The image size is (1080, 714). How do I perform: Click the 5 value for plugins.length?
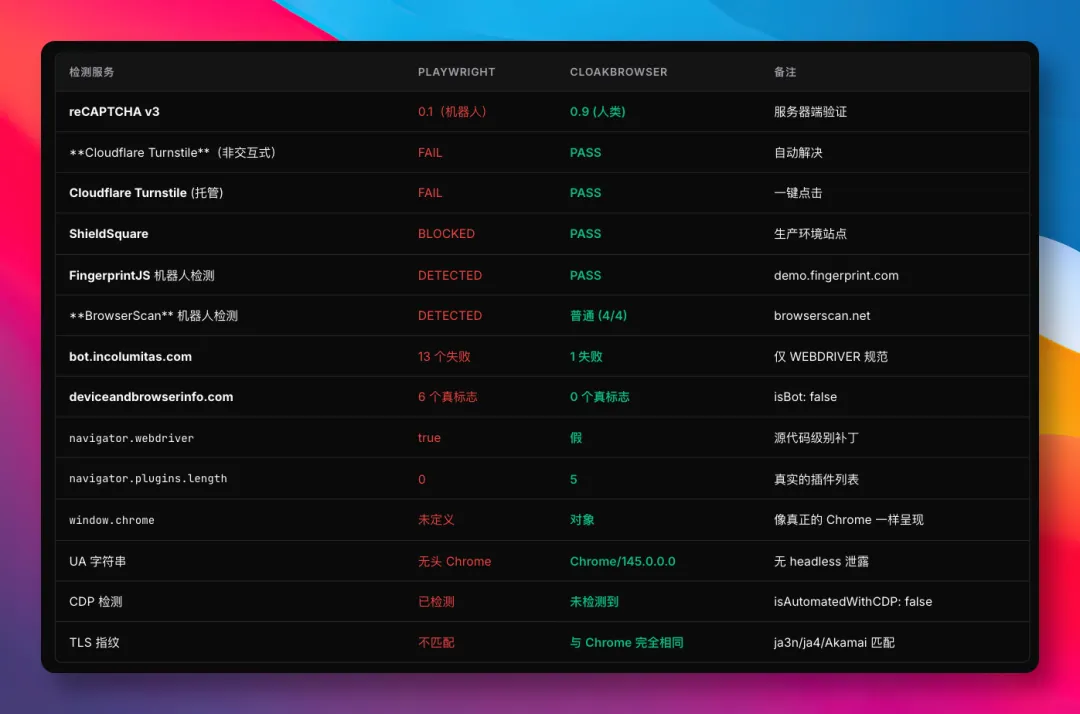click(x=573, y=479)
